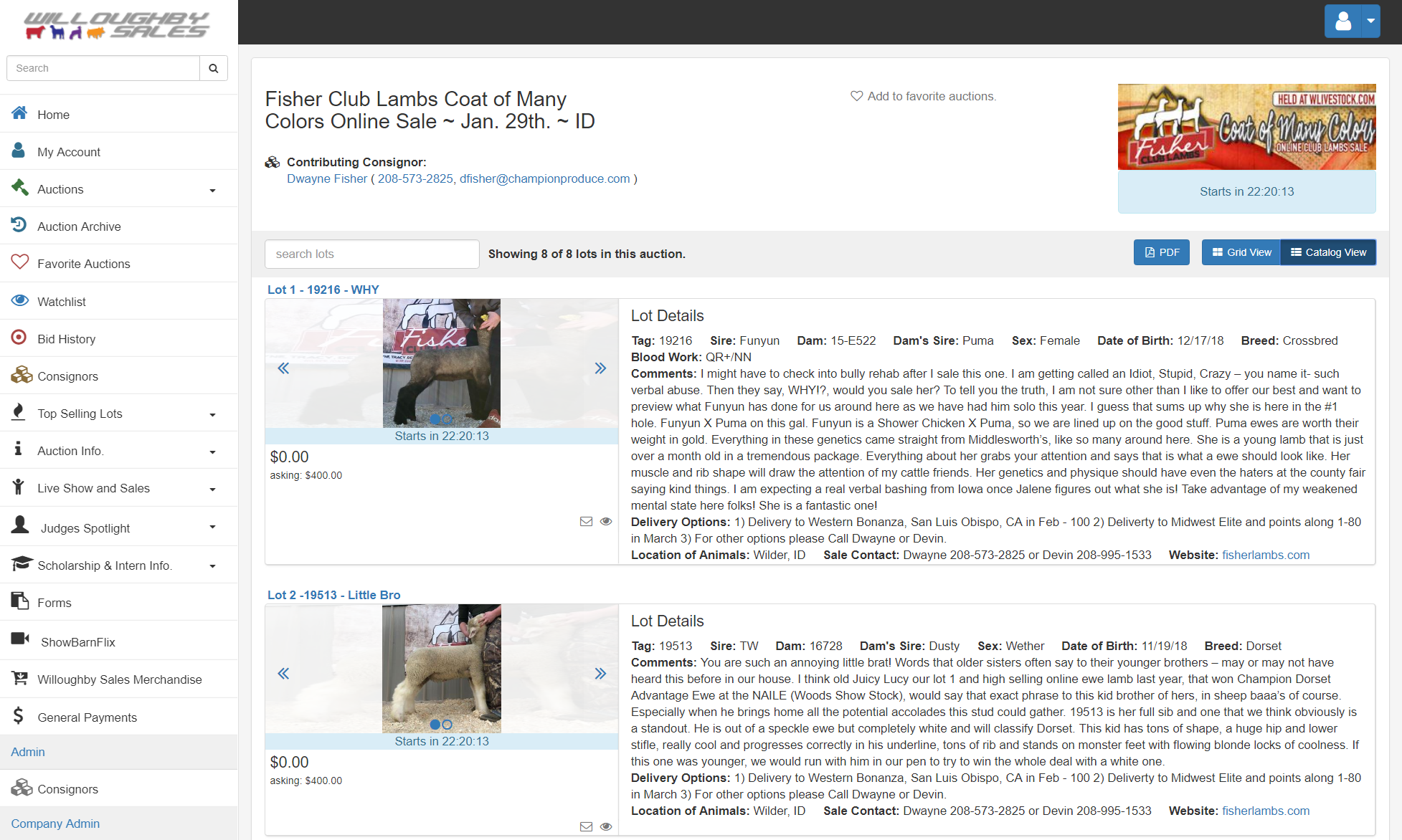
Task: Open My Account user icon
Action: [19, 151]
